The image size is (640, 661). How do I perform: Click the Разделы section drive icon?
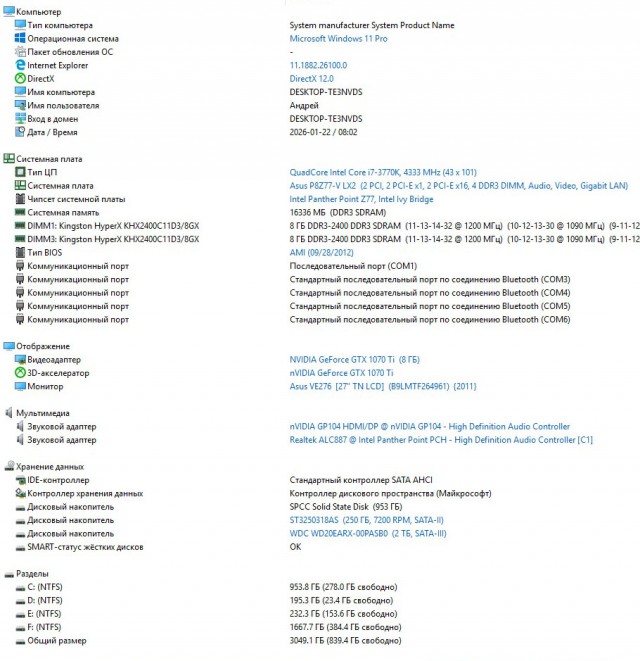(x=9, y=574)
